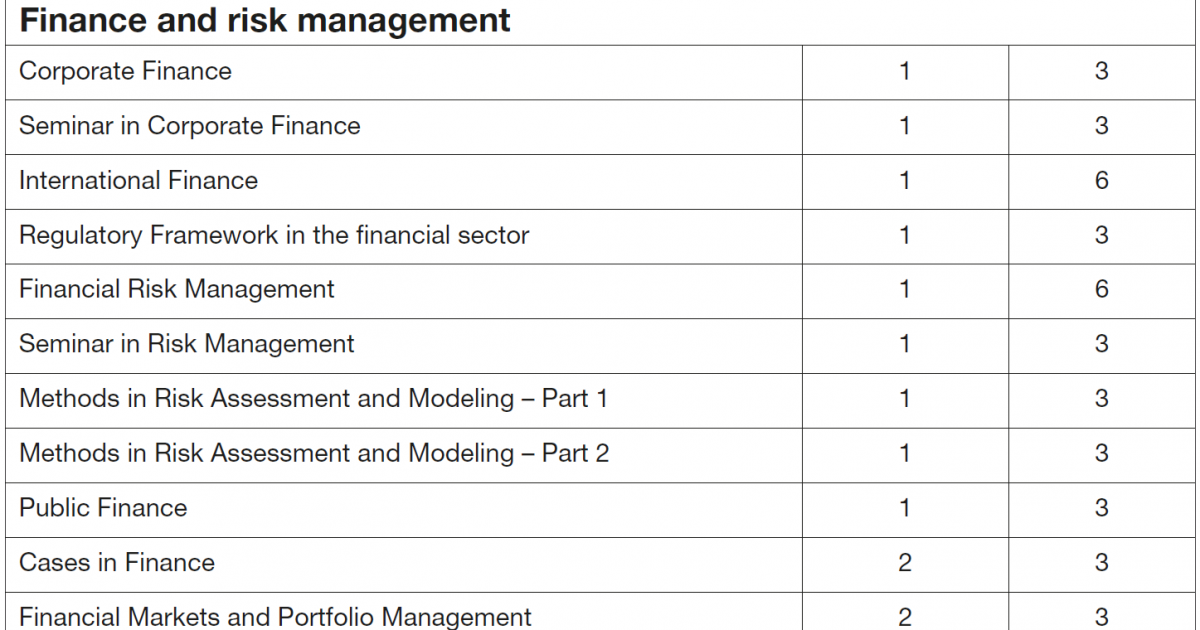Screen dimensions: 1200x630
Task: Select Methods in Risk Assessment Part 2
Action: click(x=314, y=454)
